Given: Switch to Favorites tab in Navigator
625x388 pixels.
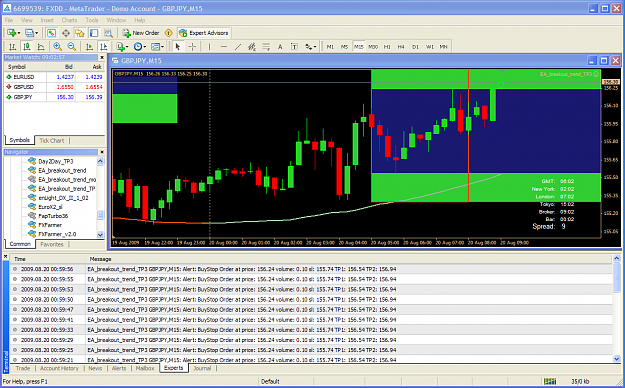Looking at the screenshot, I should tap(52, 244).
